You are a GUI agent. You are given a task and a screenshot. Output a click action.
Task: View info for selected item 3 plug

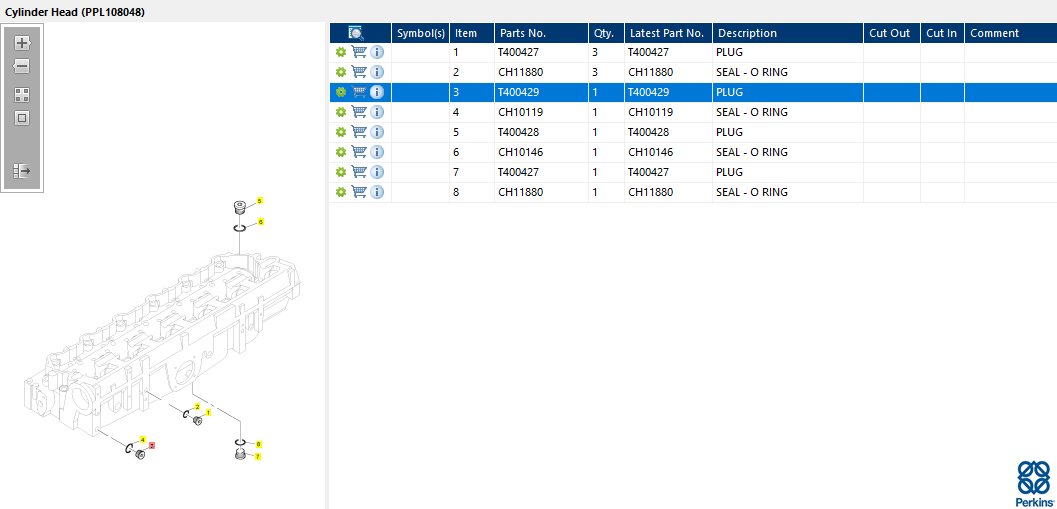pos(377,92)
